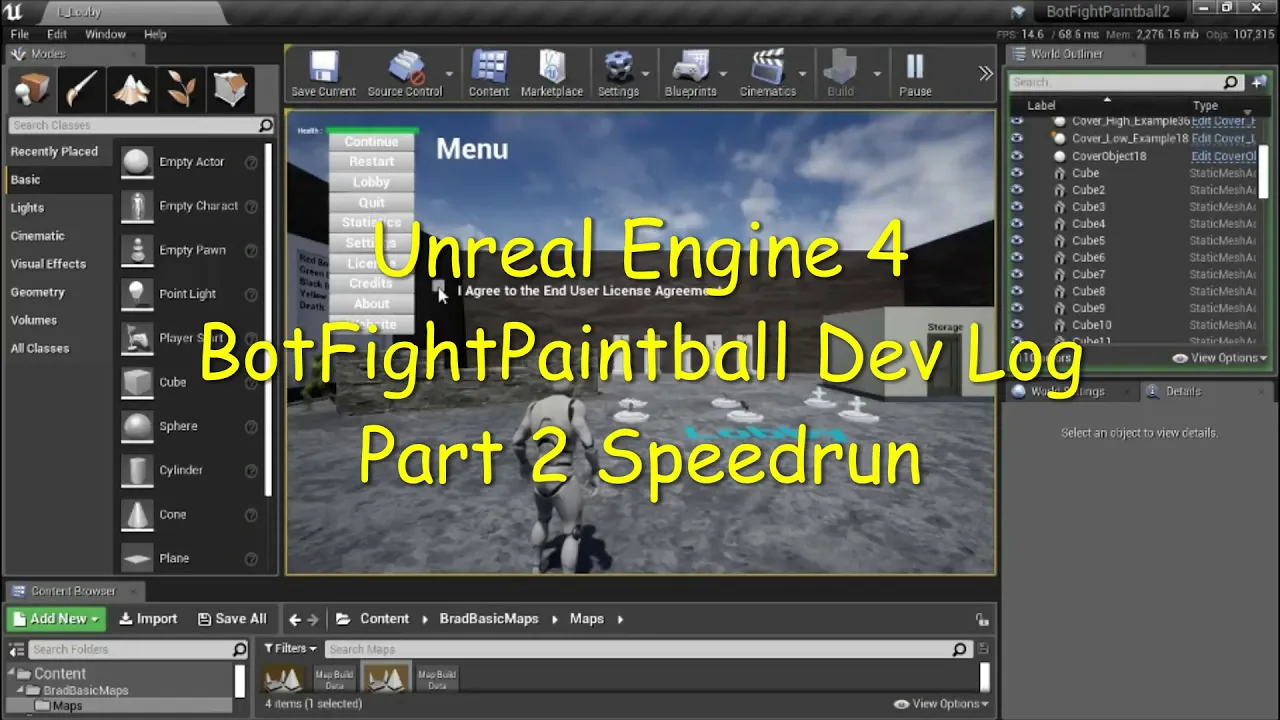This screenshot has width=1280, height=720.
Task: Open World Outliner View Options dropdown
Action: (1220, 358)
